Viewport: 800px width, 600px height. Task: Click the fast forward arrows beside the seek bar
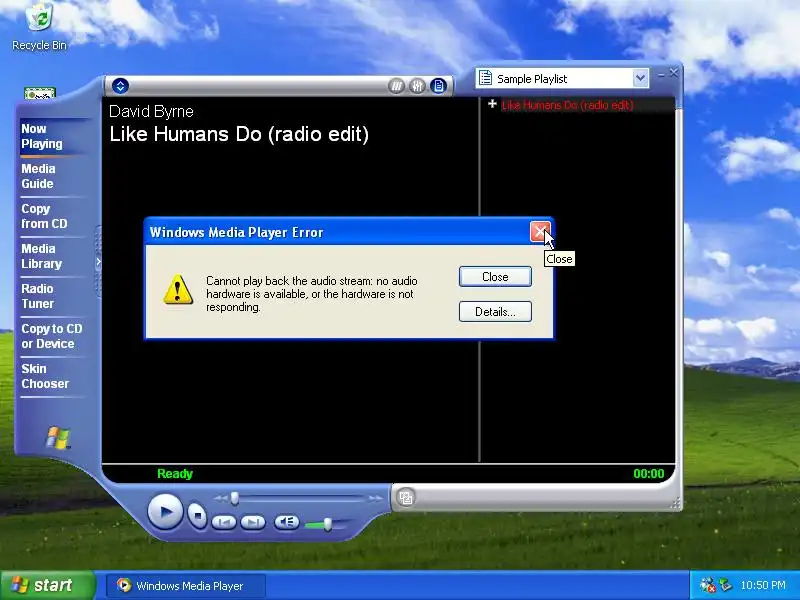pos(376,498)
